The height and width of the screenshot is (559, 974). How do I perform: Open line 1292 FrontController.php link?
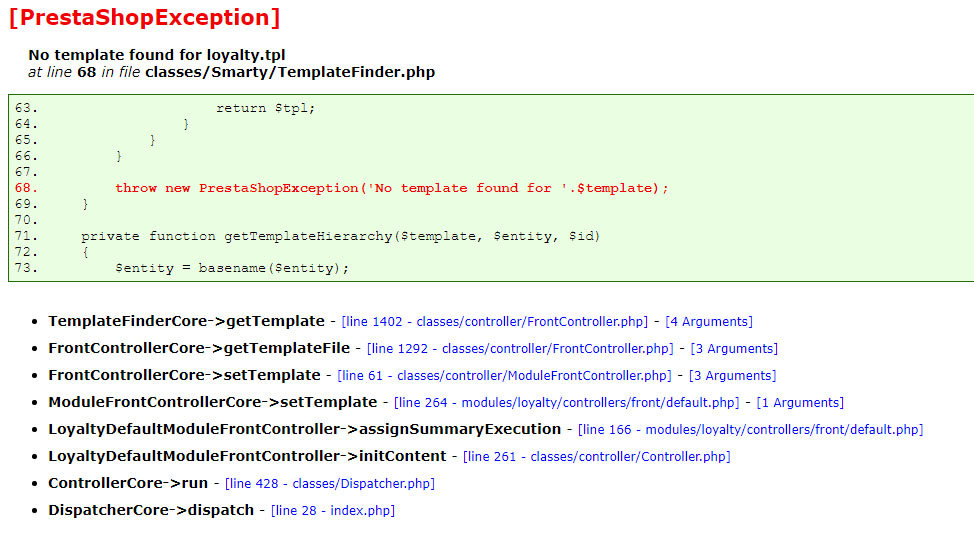point(520,348)
